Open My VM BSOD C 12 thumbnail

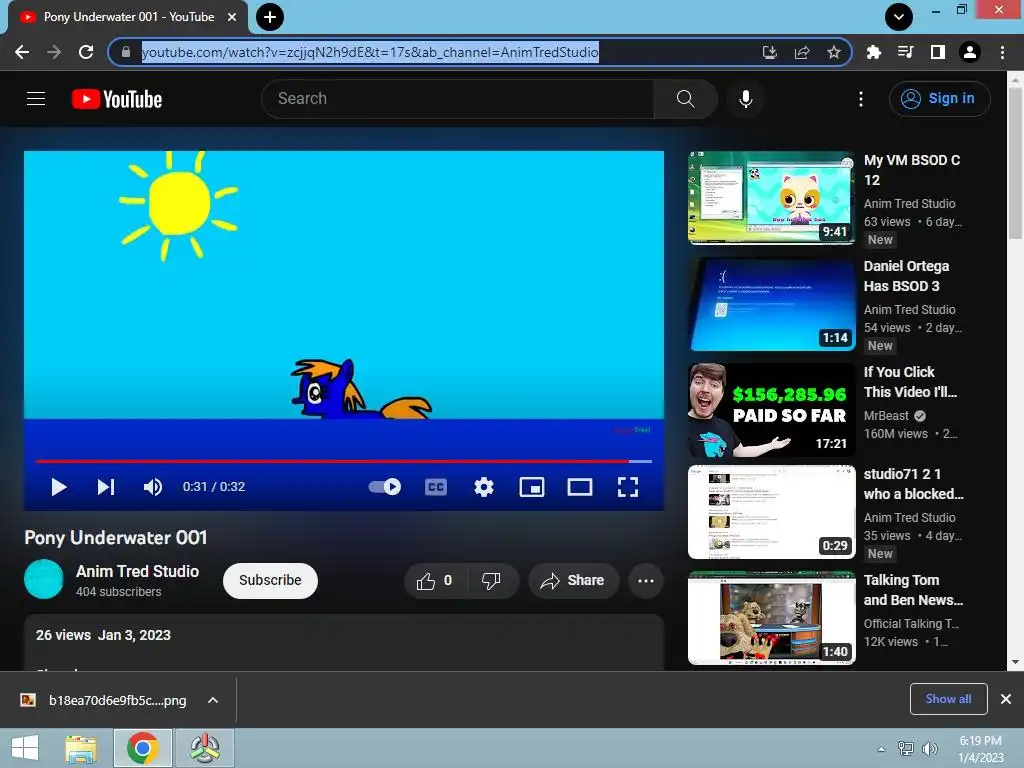click(771, 198)
